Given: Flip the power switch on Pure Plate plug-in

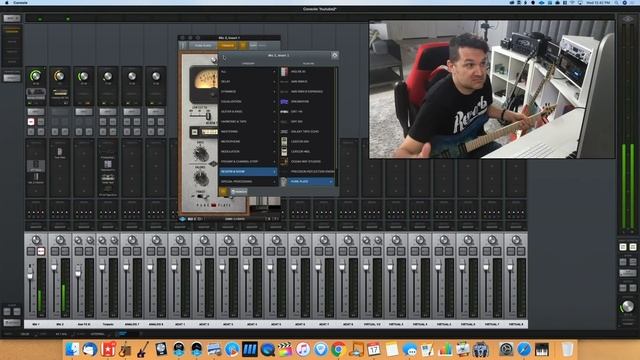Looking at the screenshot, I should point(201,196).
